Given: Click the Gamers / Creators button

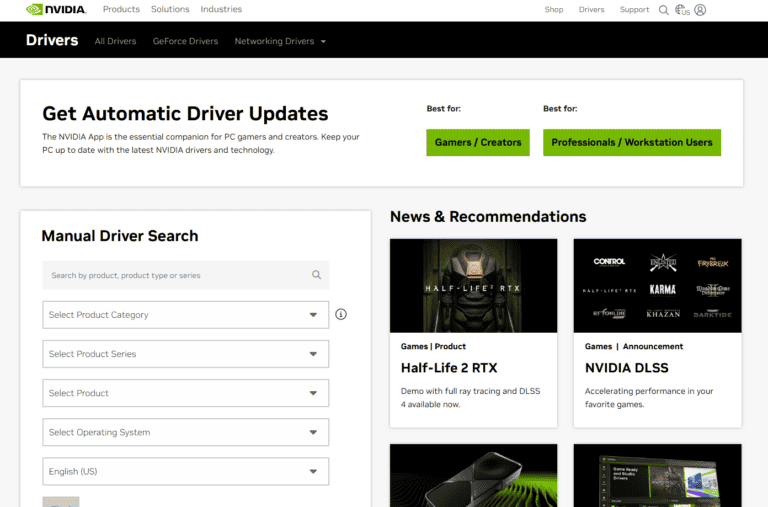Looking at the screenshot, I should pyautogui.click(x=478, y=143).
